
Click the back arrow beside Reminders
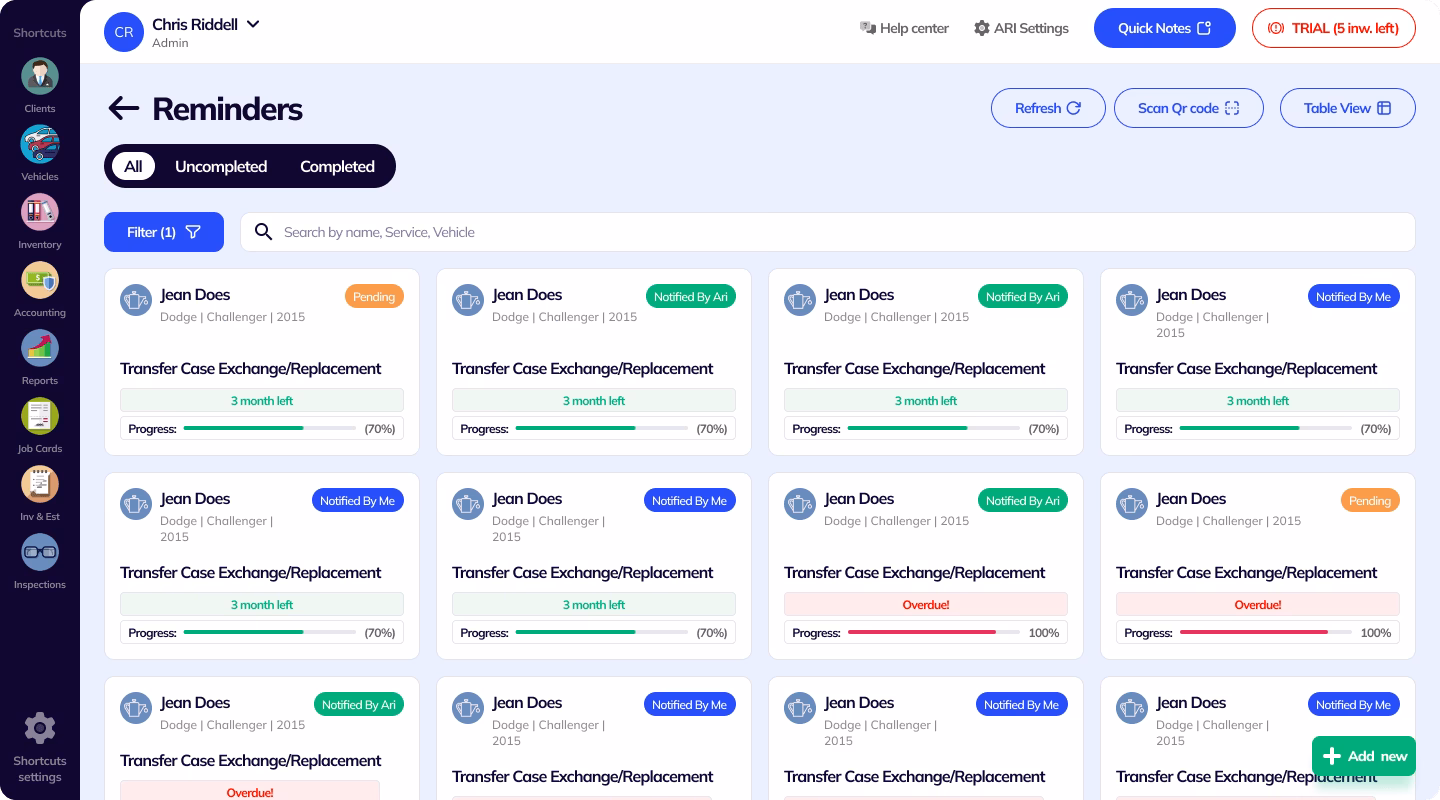coord(123,108)
